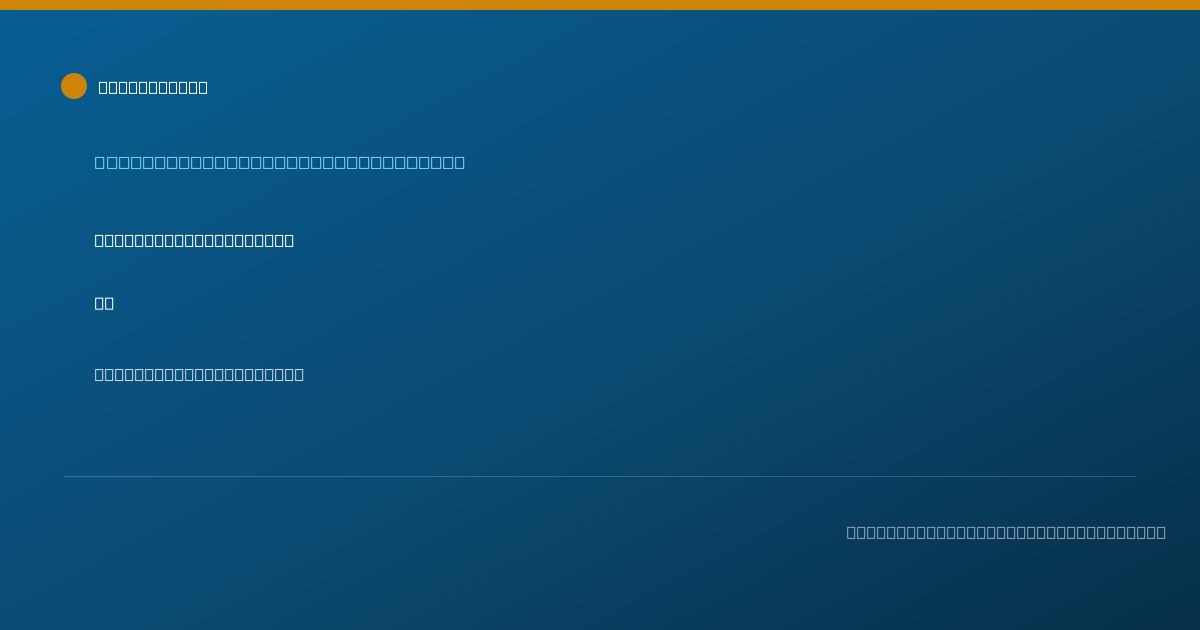The height and width of the screenshot is (630, 1200).
Task: Select the short two-character text label
Action: pyautogui.click(x=104, y=303)
